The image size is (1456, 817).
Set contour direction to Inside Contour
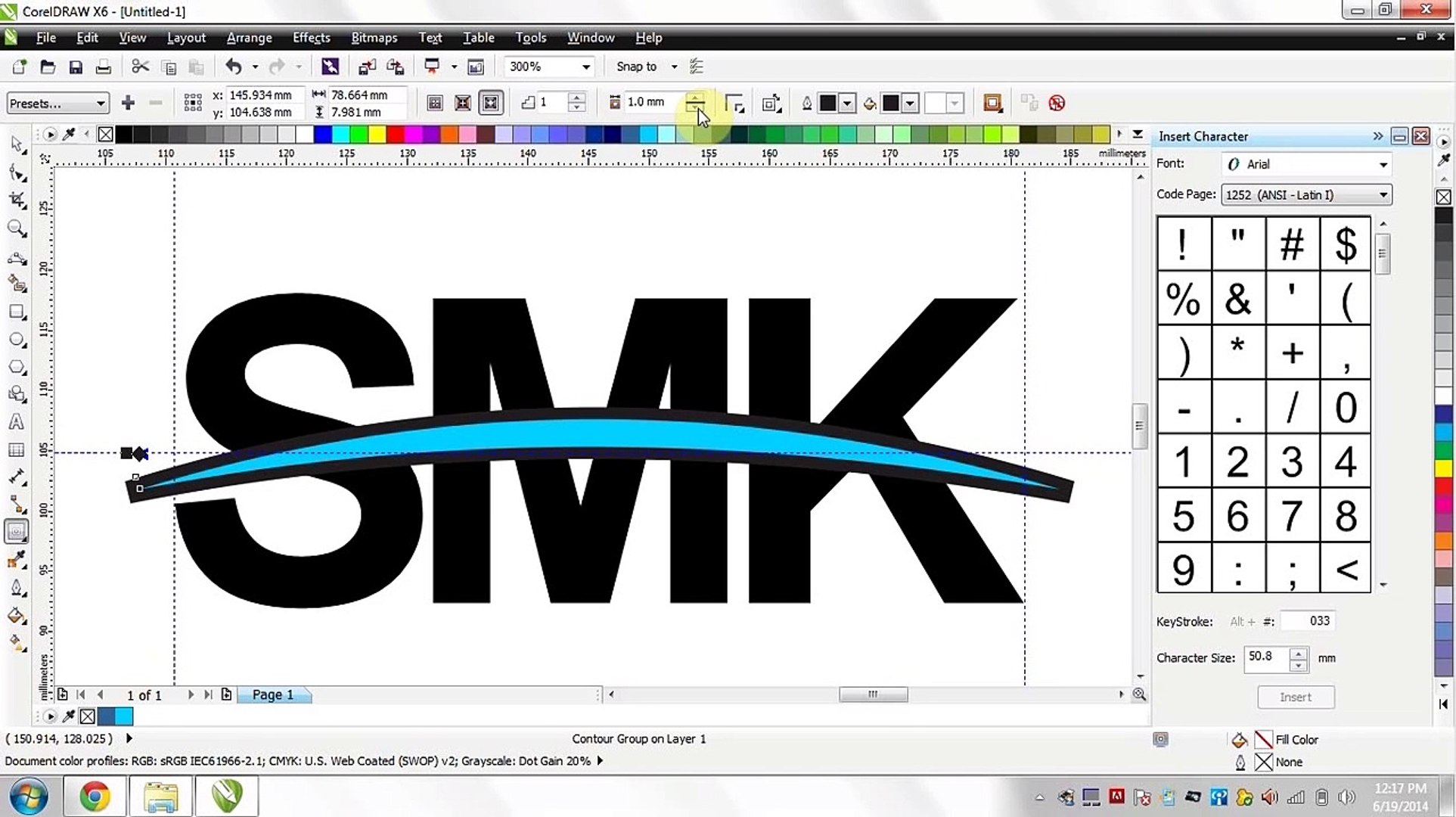pyautogui.click(x=463, y=102)
